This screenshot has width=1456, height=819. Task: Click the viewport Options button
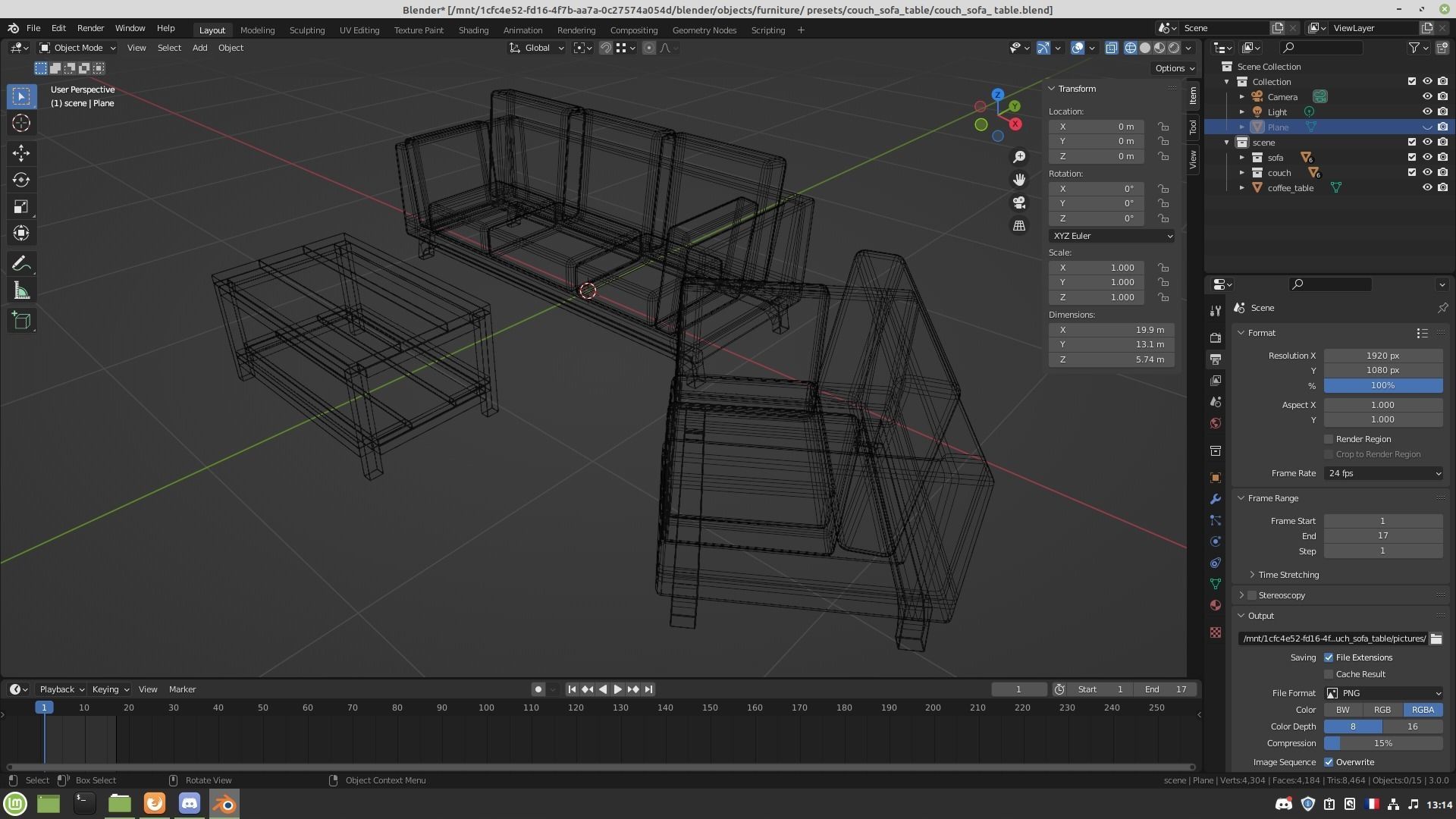(x=1174, y=68)
